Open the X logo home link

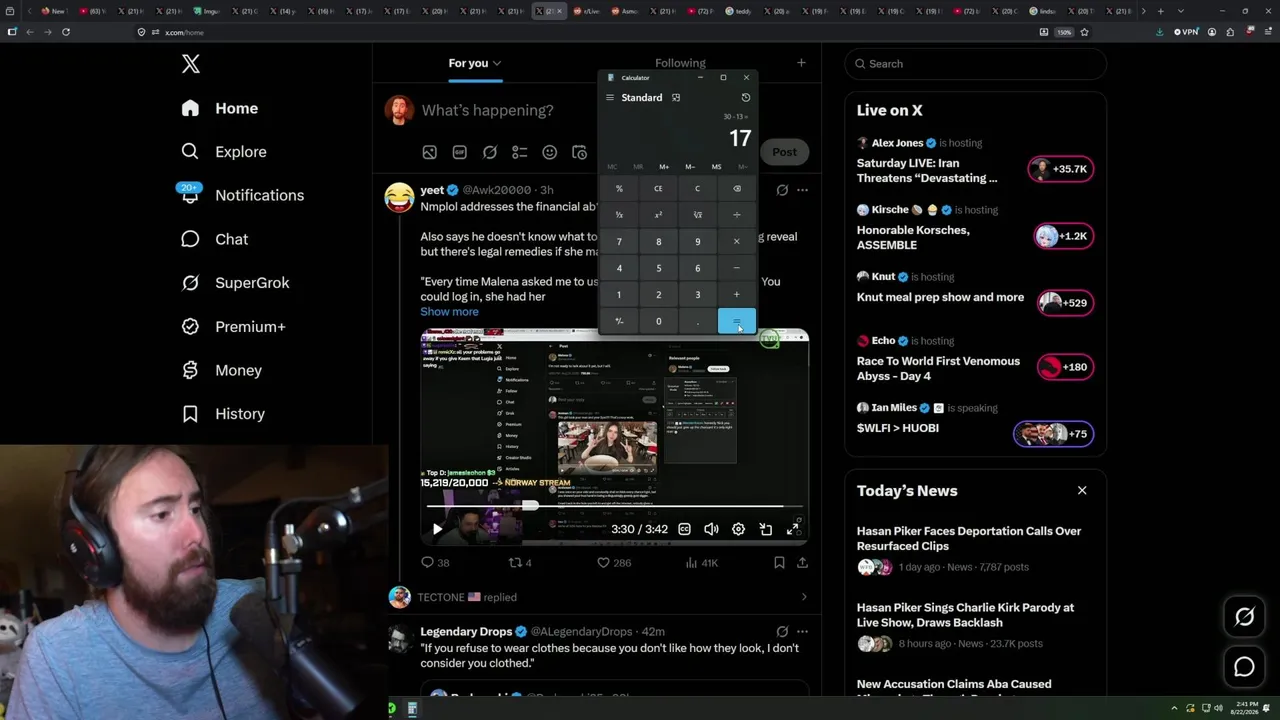click(191, 65)
